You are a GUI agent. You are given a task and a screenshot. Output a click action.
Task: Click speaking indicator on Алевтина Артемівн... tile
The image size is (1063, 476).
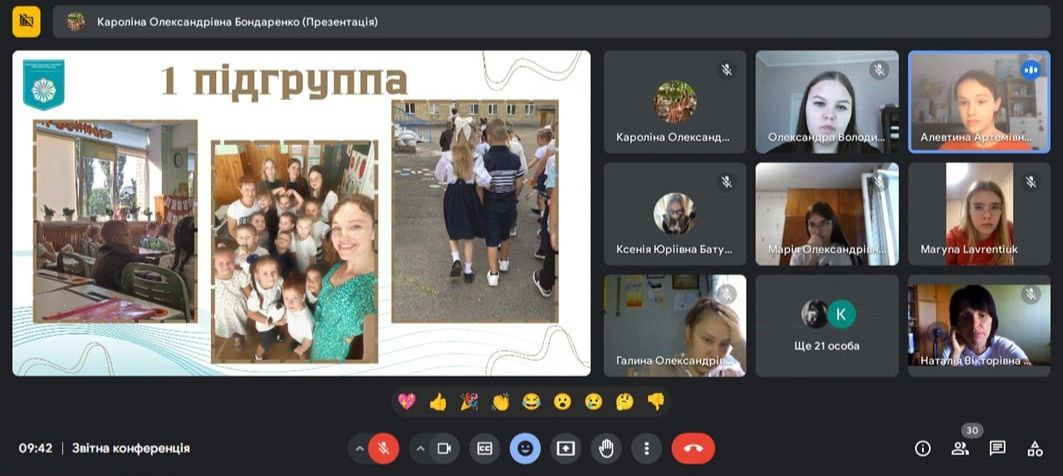click(x=1030, y=70)
